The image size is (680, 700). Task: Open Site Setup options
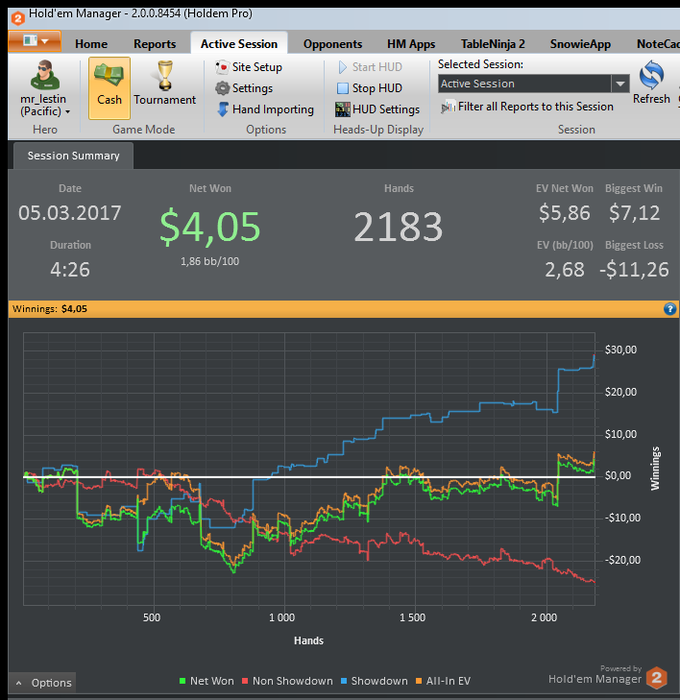pos(248,67)
